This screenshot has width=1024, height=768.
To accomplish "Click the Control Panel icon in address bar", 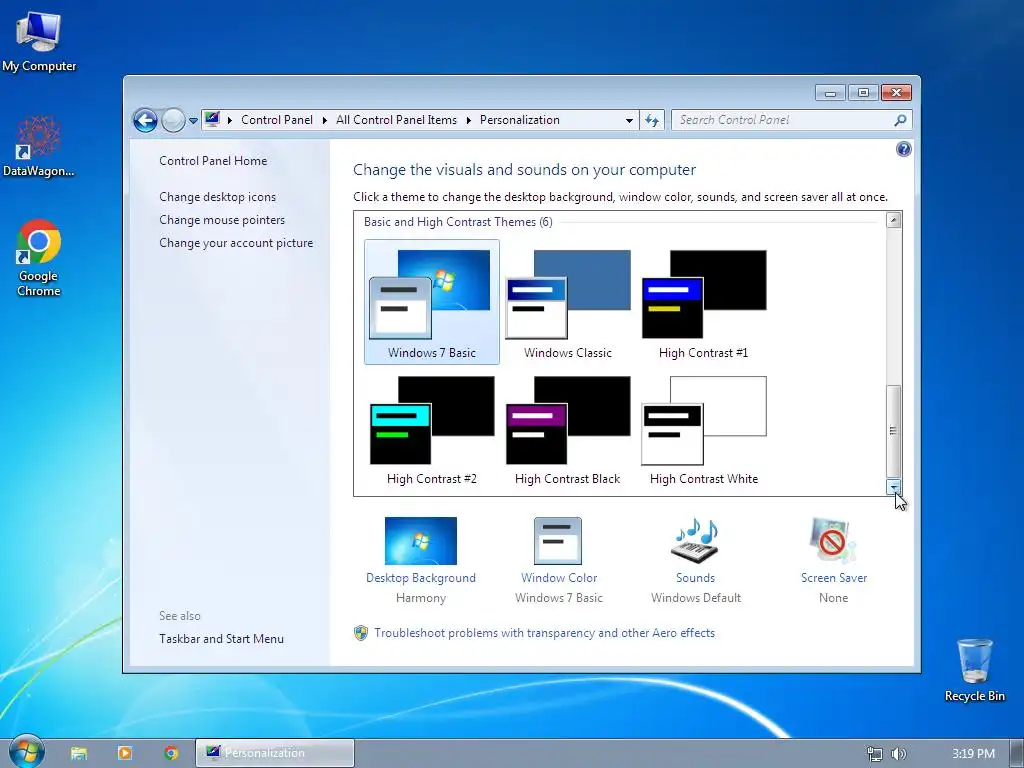I will [212, 119].
